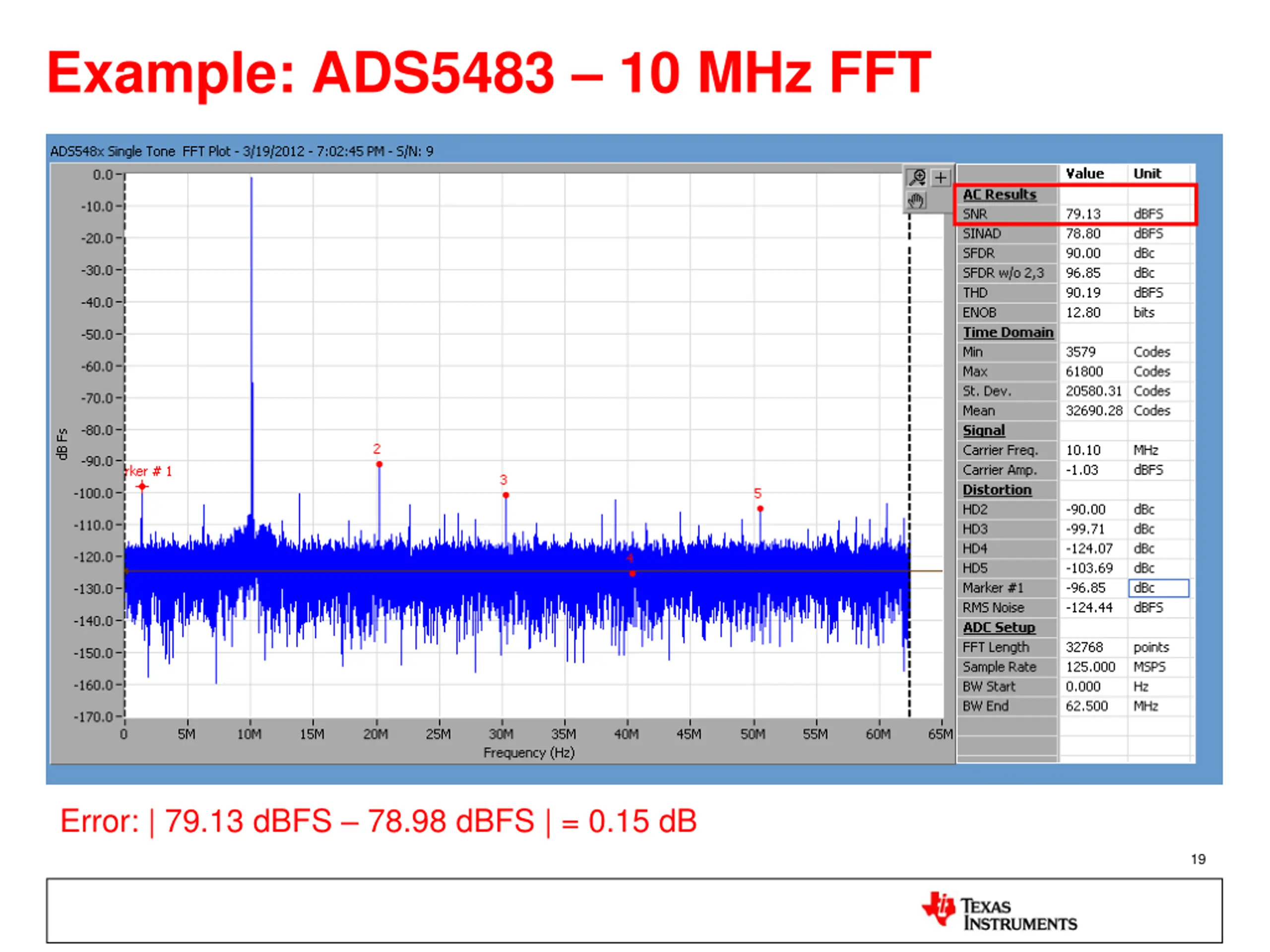The image size is (1270, 952).
Task: Click the Texas Instruments logo
Action: (x=1000, y=911)
